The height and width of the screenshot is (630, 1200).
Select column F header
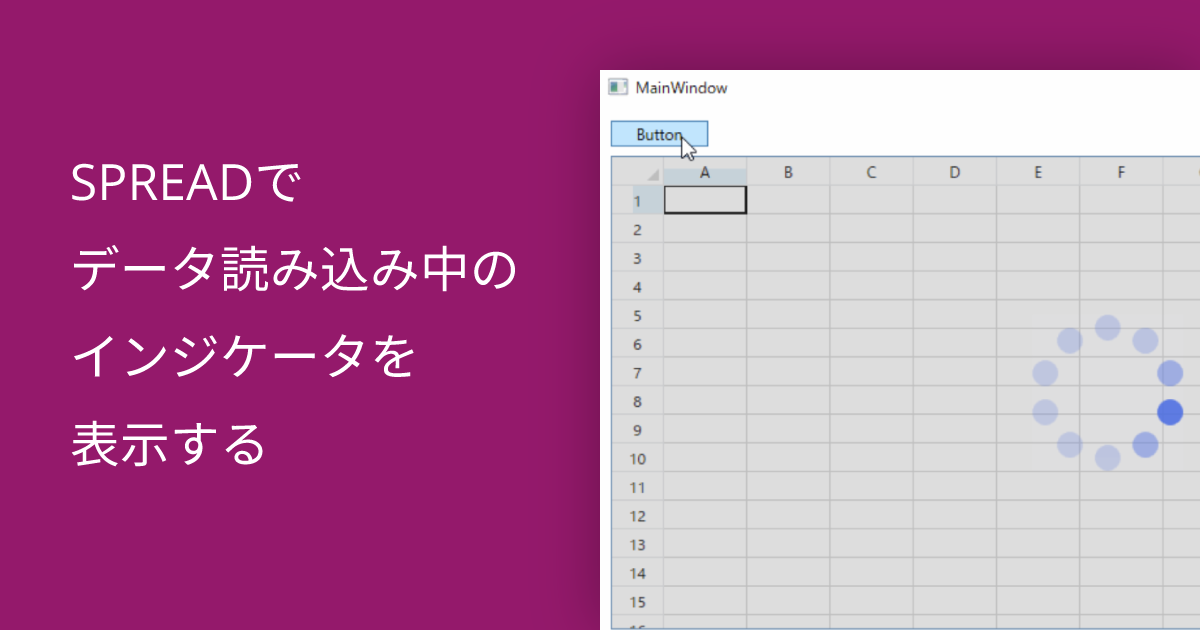[x=1121, y=172]
